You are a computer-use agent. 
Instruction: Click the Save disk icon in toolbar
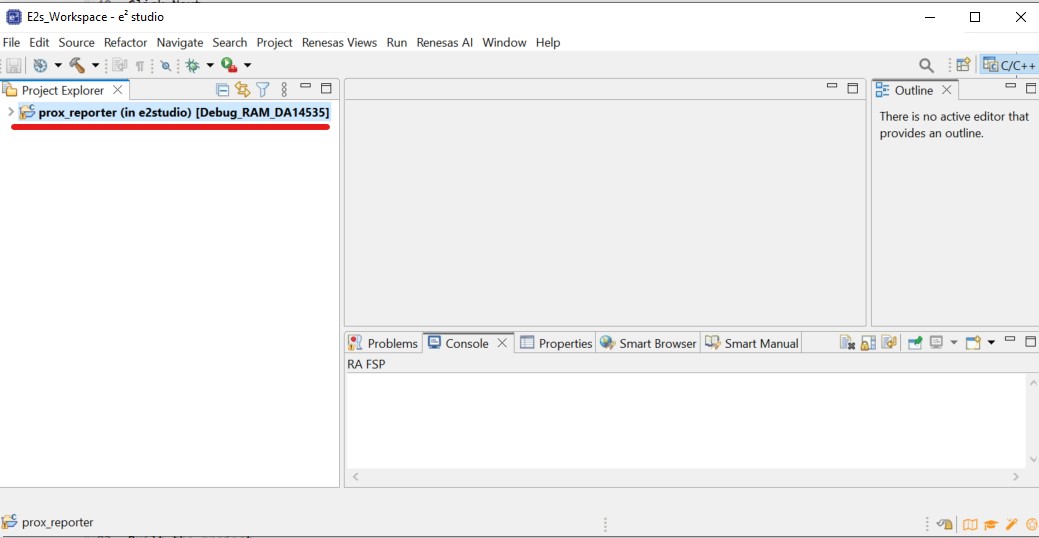(x=13, y=65)
